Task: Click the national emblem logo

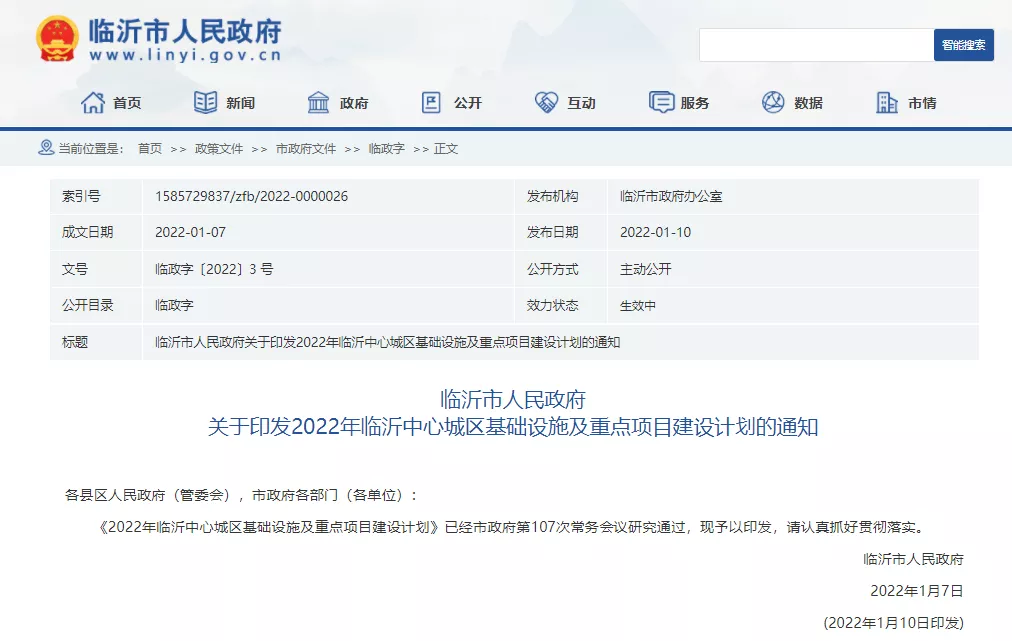Action: pyautogui.click(x=57, y=39)
